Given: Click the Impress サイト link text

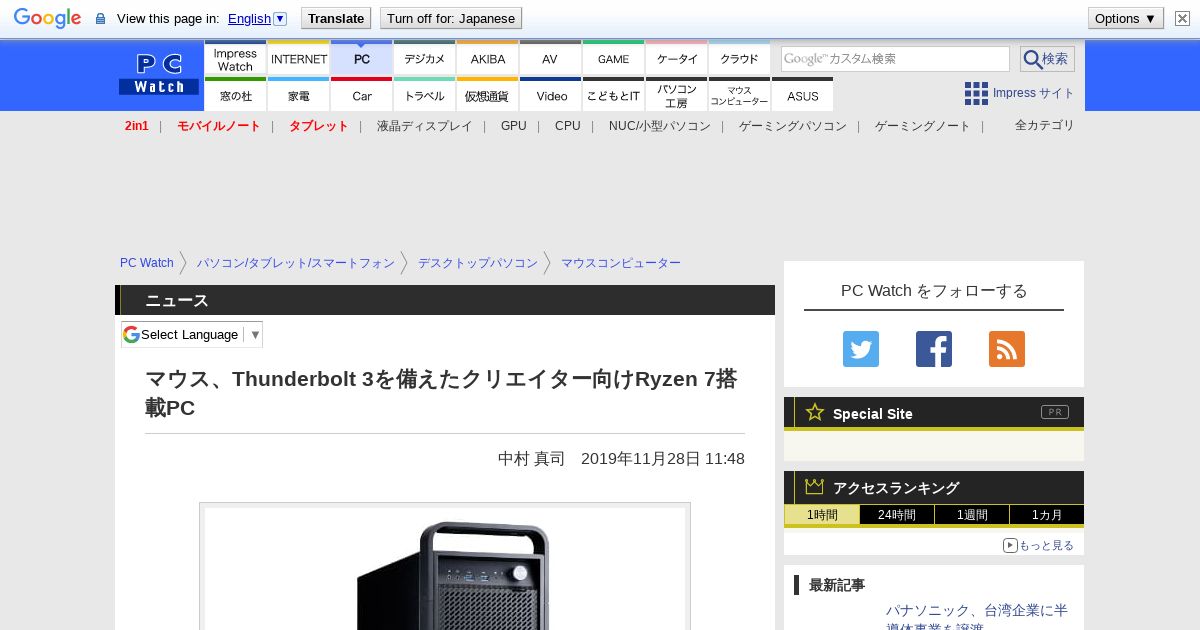Looking at the screenshot, I should (1033, 93).
